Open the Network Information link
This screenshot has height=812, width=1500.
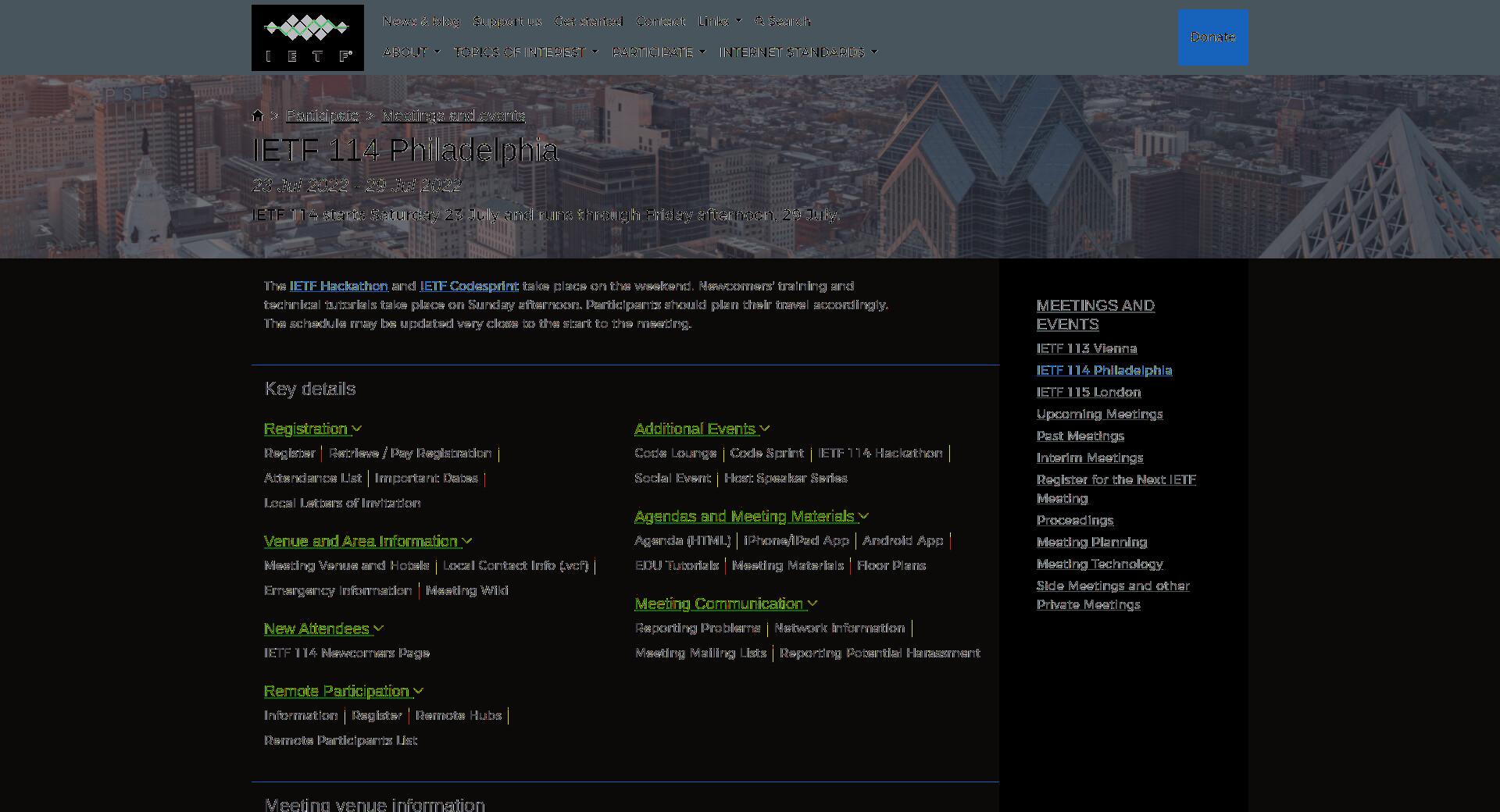tap(840, 629)
